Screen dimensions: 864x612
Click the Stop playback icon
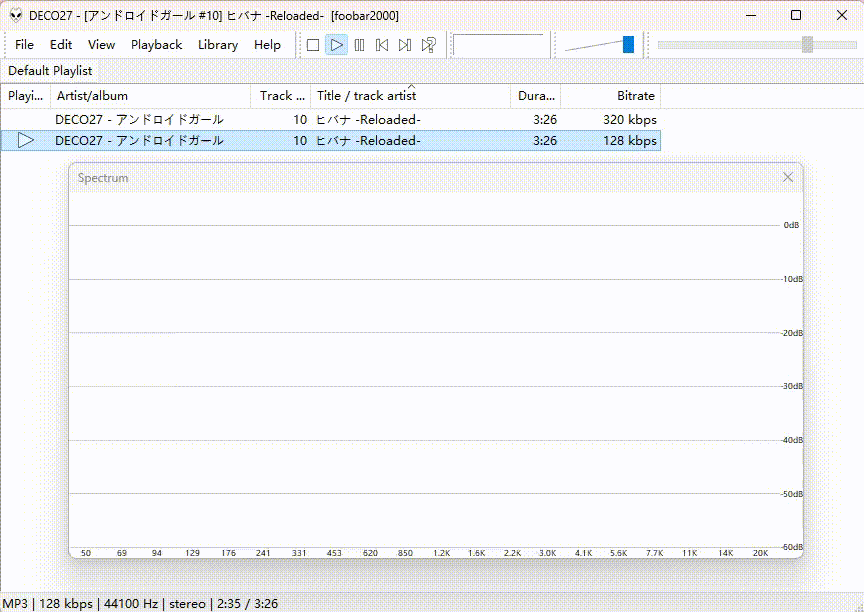[x=312, y=44]
